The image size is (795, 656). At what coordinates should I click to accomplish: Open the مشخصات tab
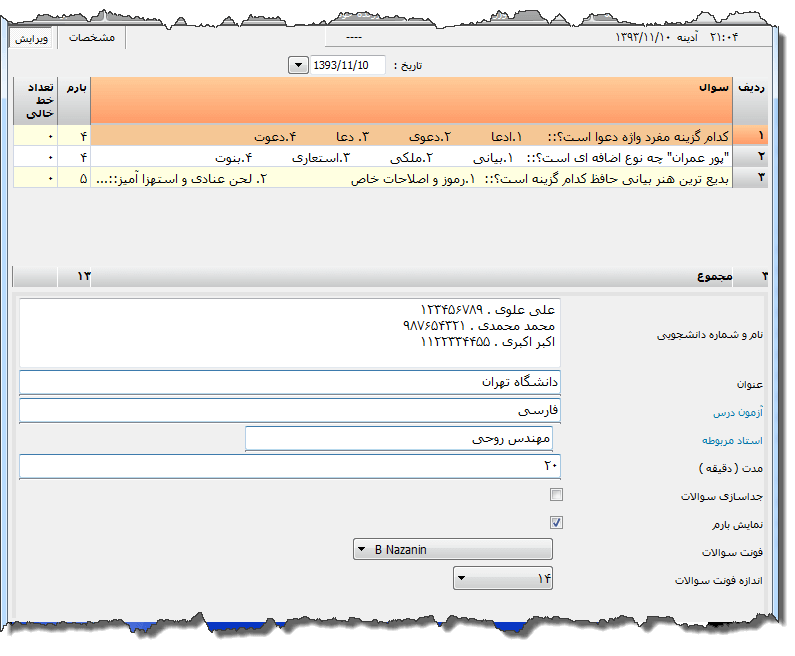point(92,38)
